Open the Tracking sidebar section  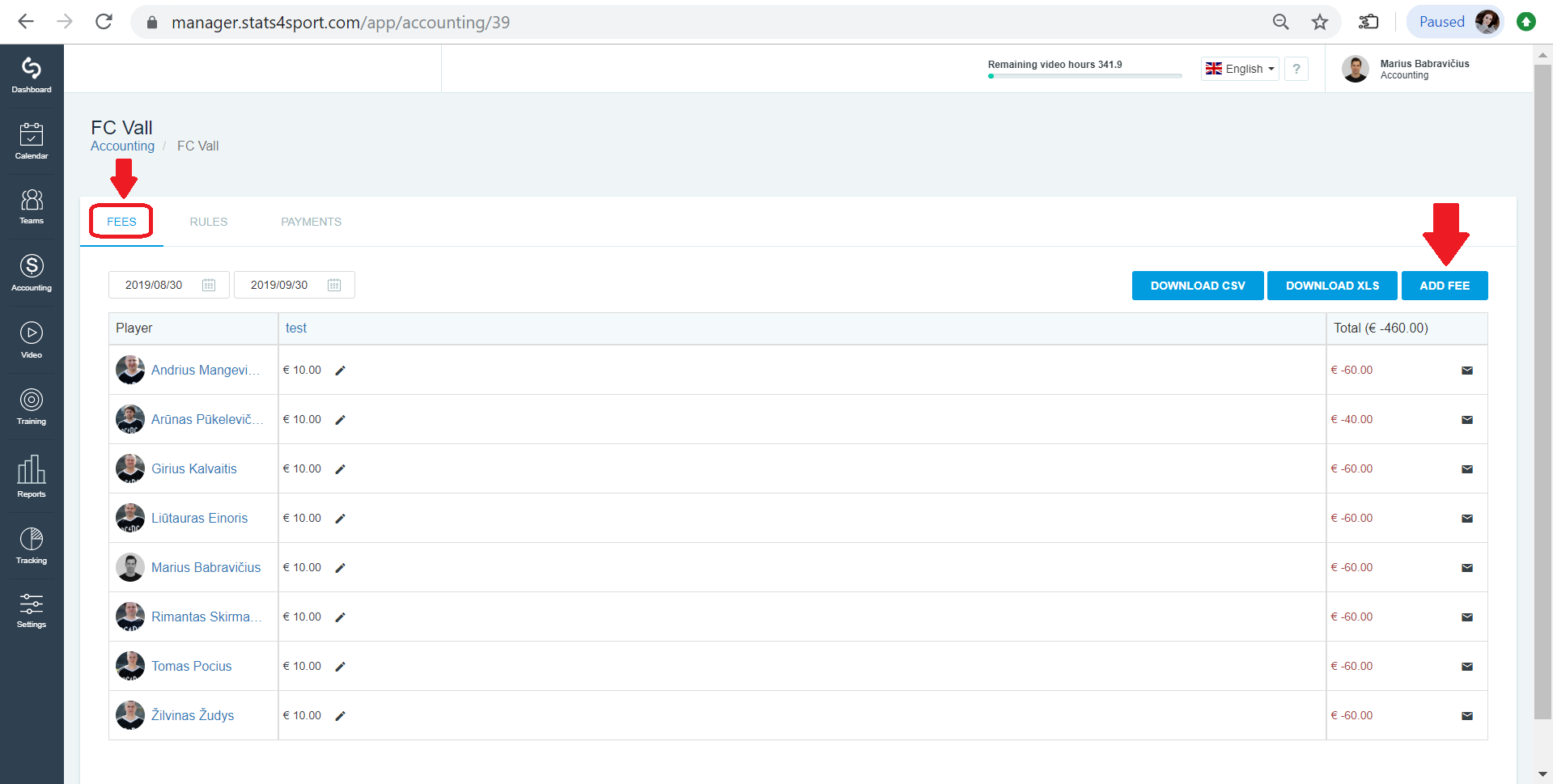click(x=32, y=545)
